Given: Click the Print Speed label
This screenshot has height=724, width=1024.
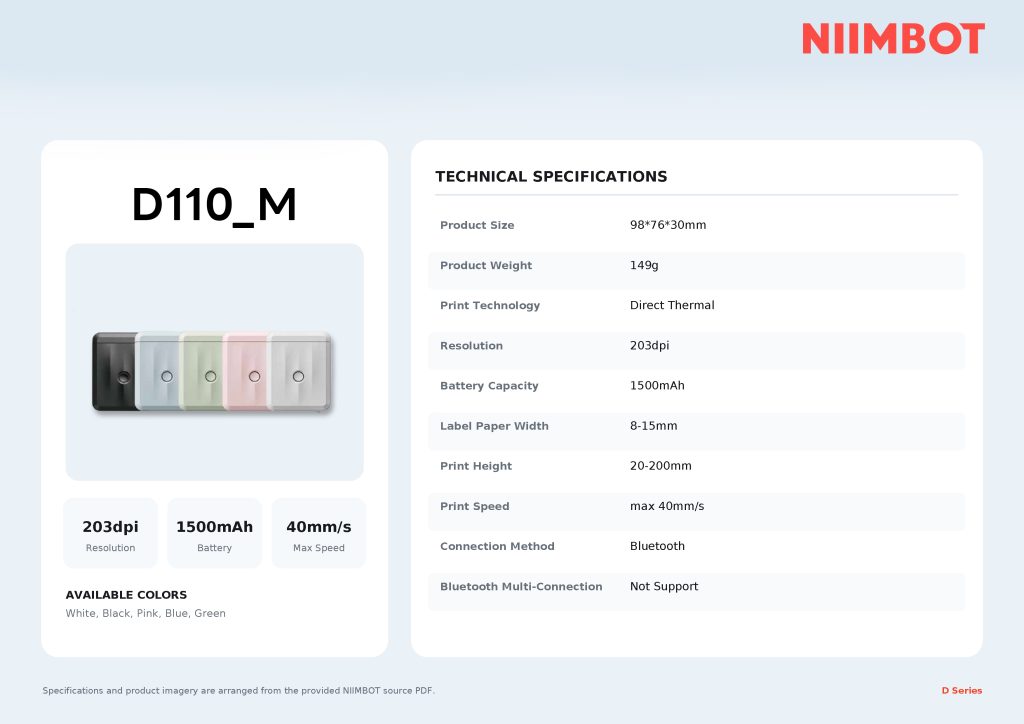Looking at the screenshot, I should tap(475, 507).
